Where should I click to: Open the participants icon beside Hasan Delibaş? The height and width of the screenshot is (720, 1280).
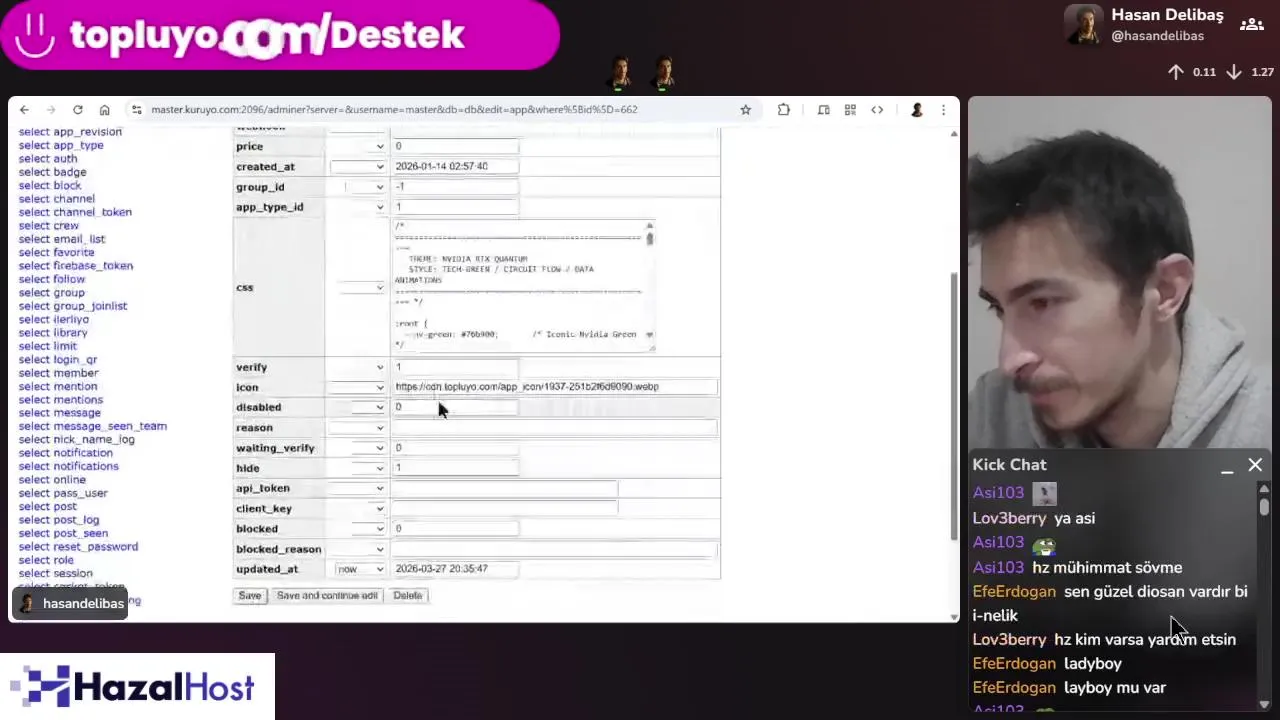click(1252, 24)
